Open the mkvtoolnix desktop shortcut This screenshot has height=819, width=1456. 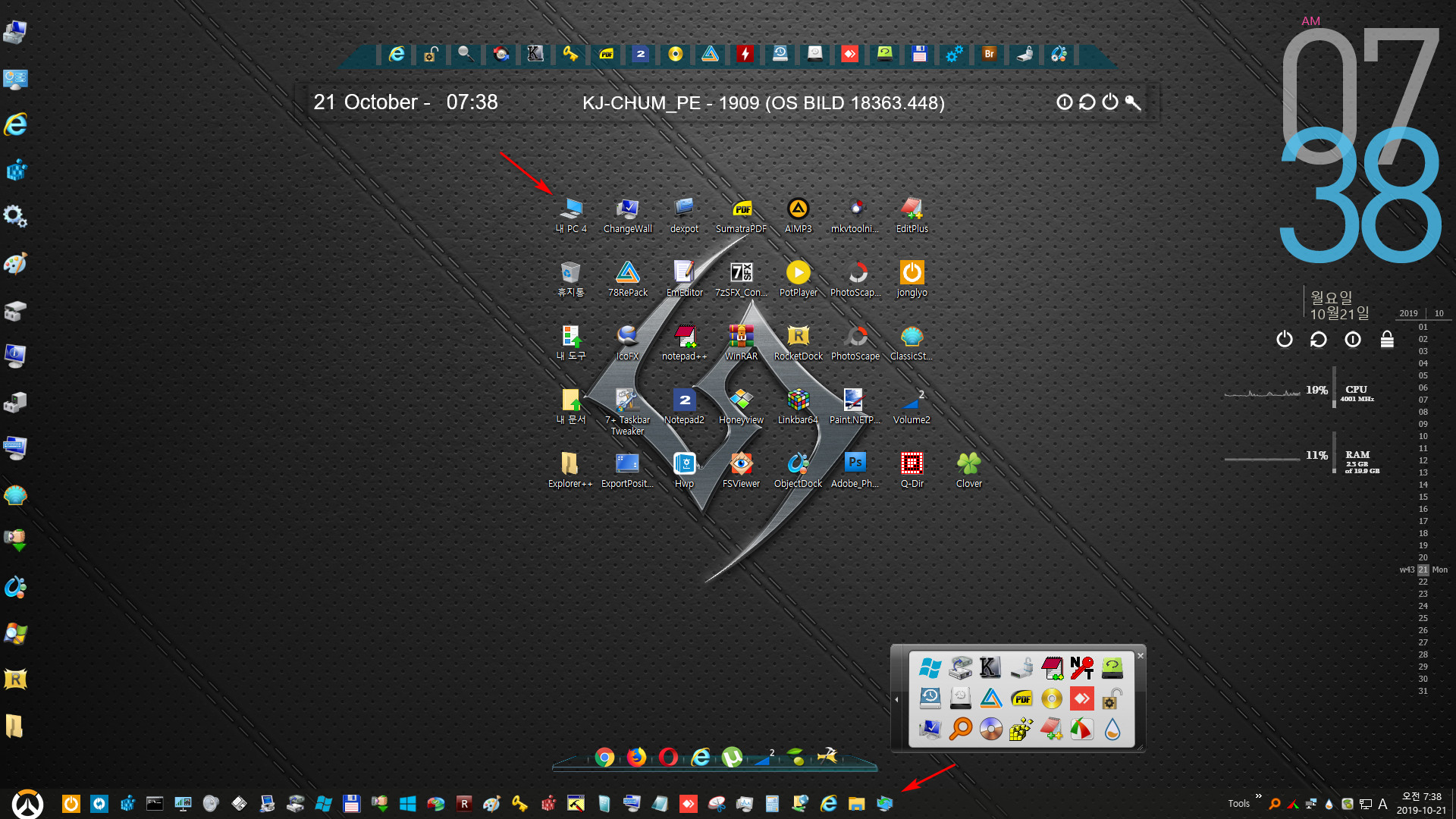click(x=855, y=215)
